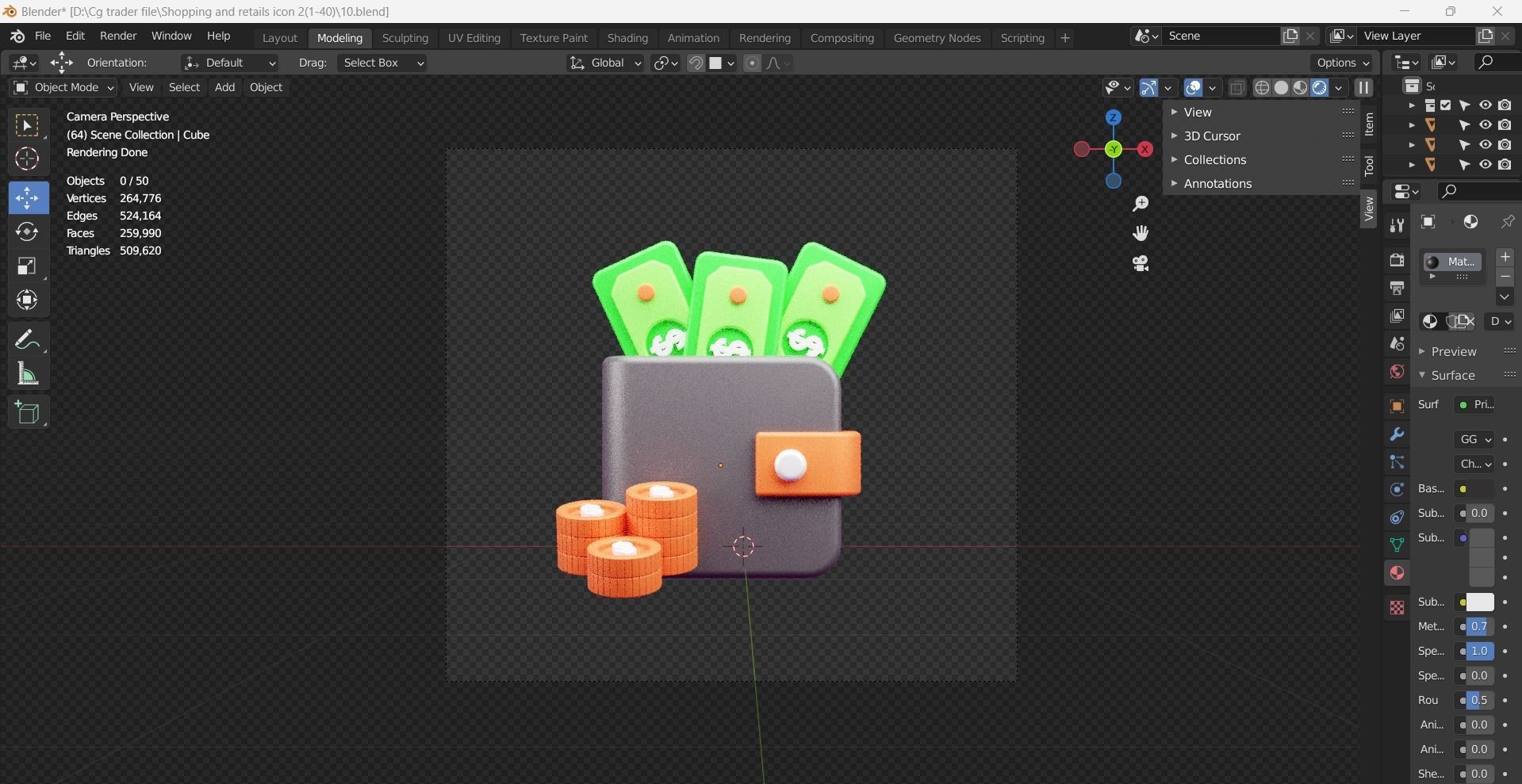
Task: Switch to the Geometry Nodes workspace tab
Action: pos(937,38)
